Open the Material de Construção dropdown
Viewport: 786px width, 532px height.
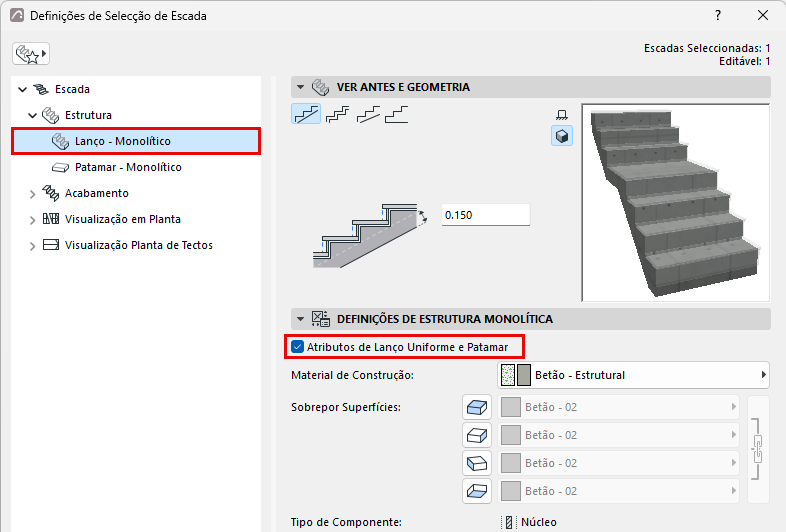pyautogui.click(x=633, y=375)
